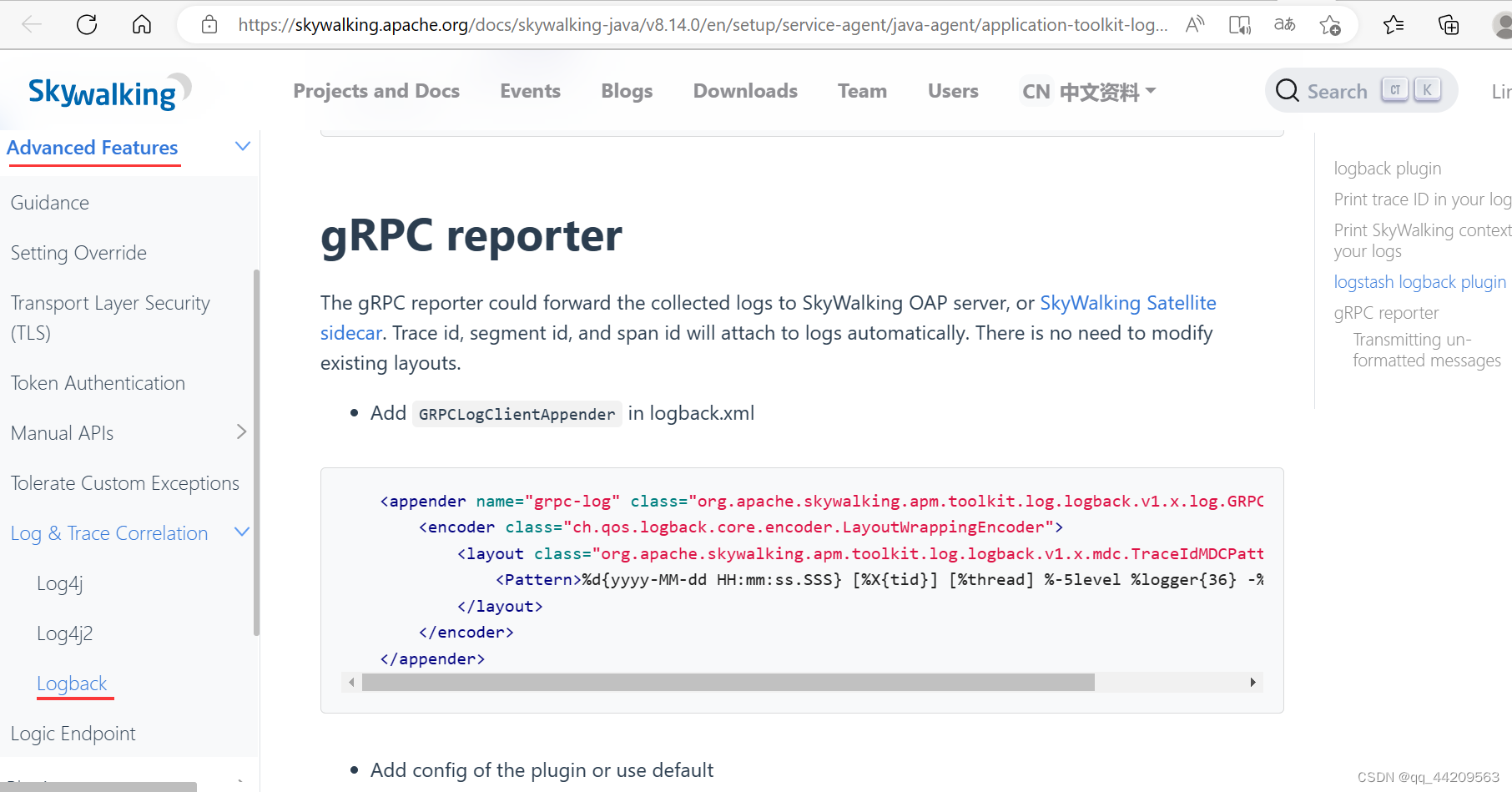Click the <Pattern> code line
The image size is (1512, 792).
tap(879, 580)
